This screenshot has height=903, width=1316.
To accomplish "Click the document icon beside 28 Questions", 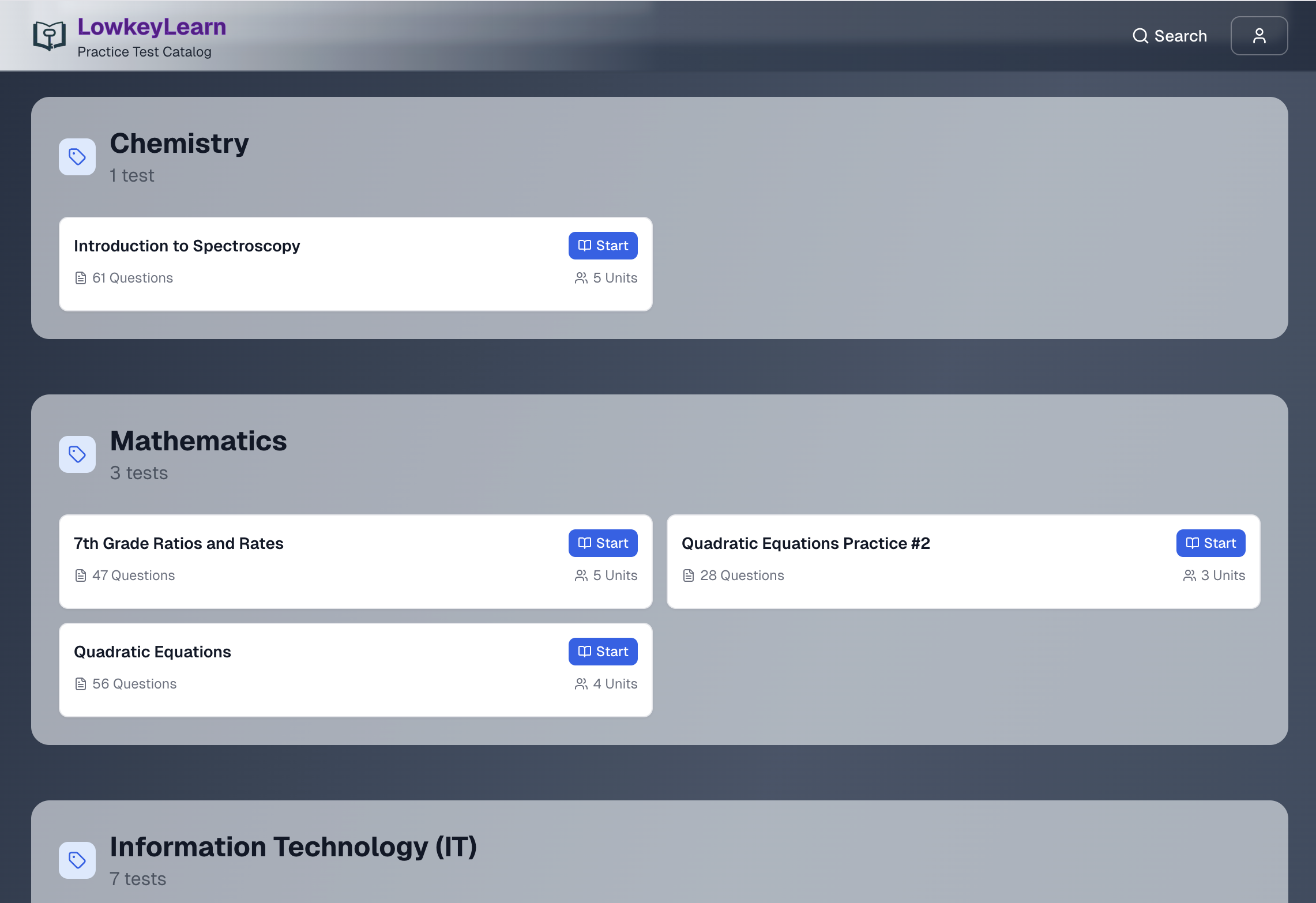I will (x=688, y=575).
